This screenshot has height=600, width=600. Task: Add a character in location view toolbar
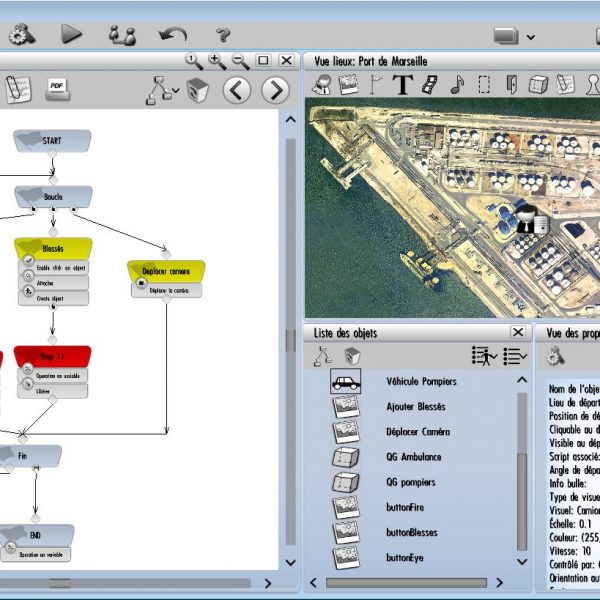coord(322,84)
